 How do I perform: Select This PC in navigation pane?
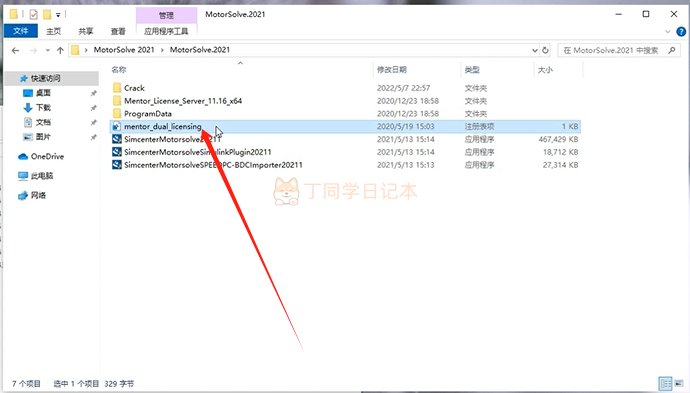[42, 176]
